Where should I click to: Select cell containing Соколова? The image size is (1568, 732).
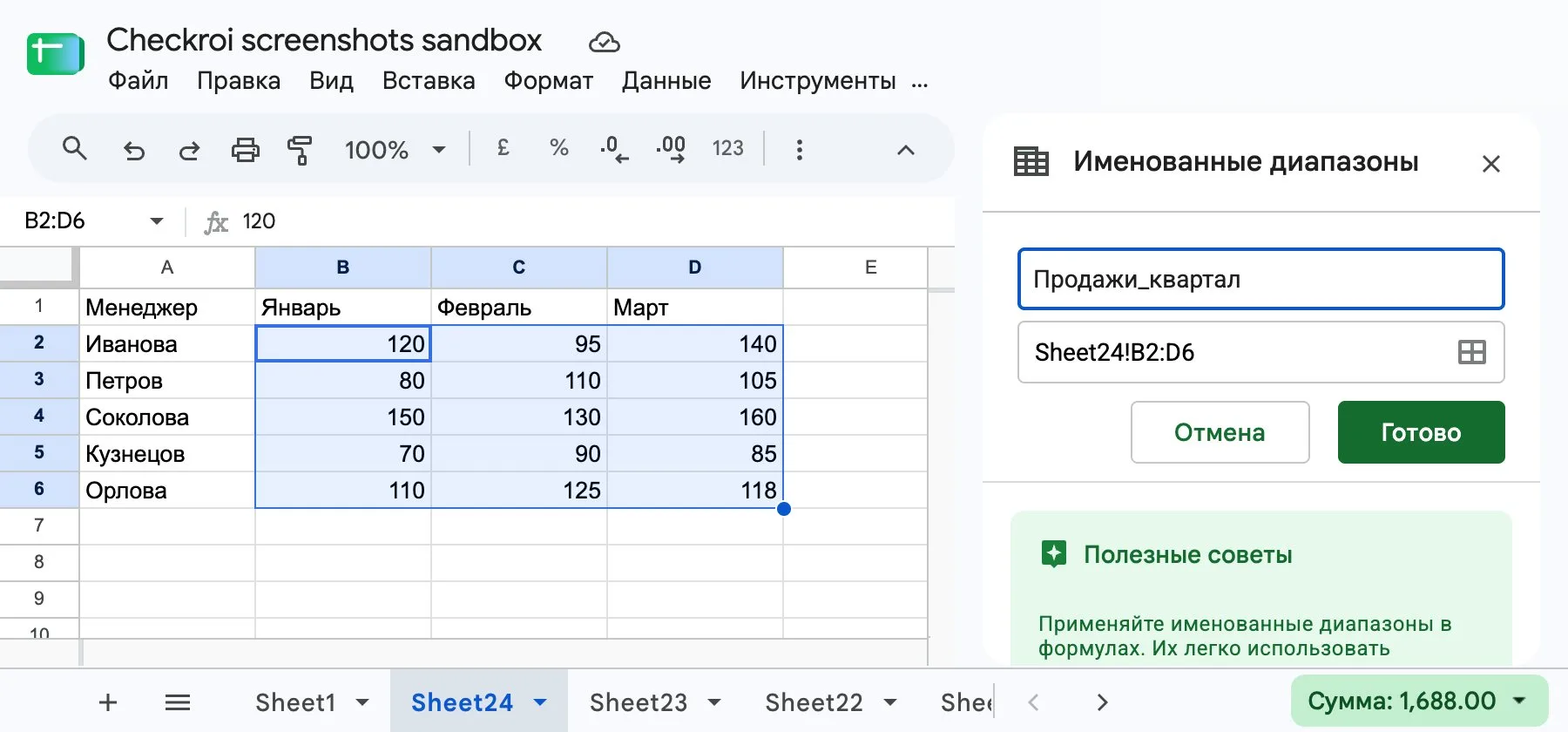pyautogui.click(x=167, y=417)
